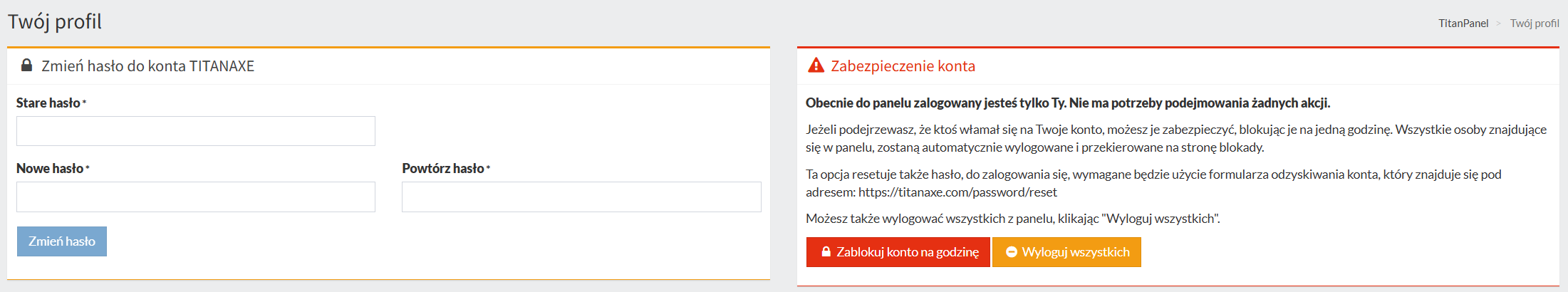Click into the Nowe hasło field

point(196,197)
